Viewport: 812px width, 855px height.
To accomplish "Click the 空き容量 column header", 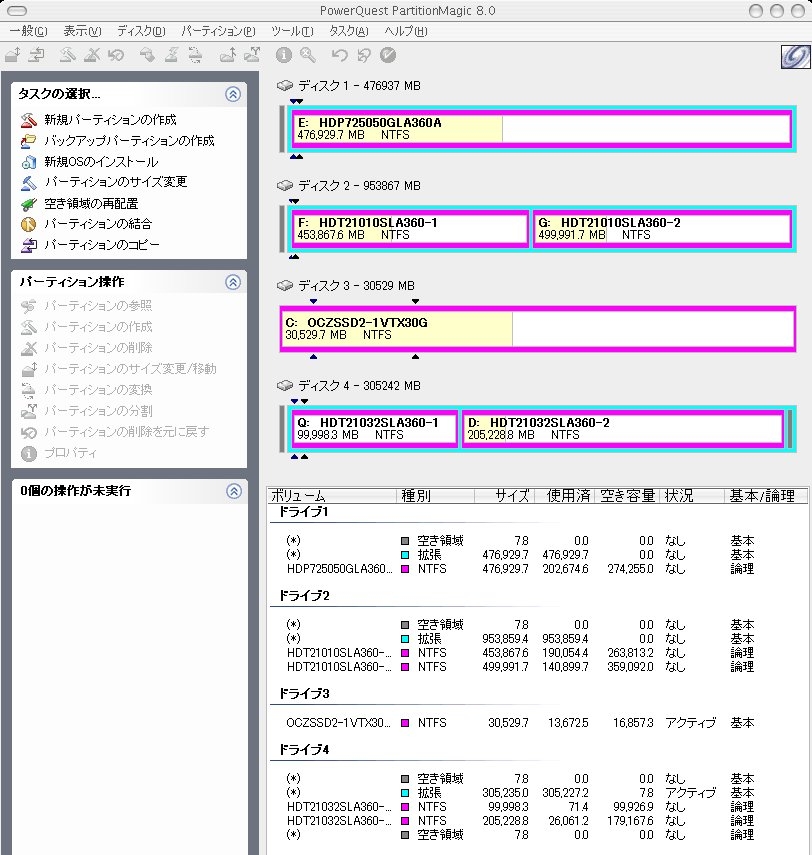I will tap(627, 496).
